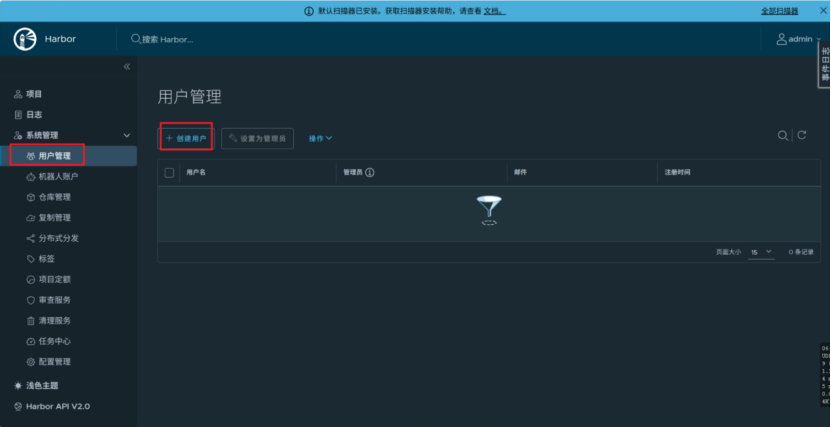Viewport: 831px width, 427px height.
Task: Click the users icon beside 用户管理
Action: coord(31,156)
